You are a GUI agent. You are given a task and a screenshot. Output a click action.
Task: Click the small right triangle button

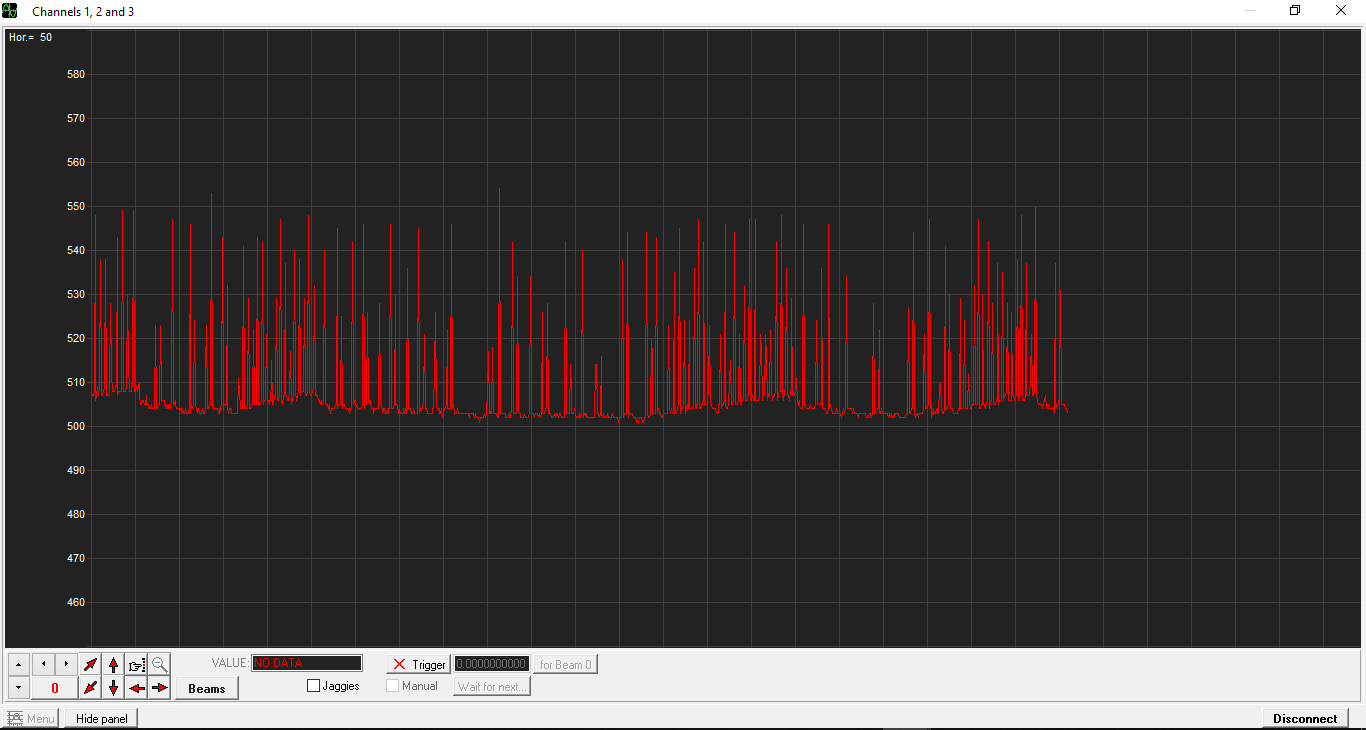click(66, 664)
